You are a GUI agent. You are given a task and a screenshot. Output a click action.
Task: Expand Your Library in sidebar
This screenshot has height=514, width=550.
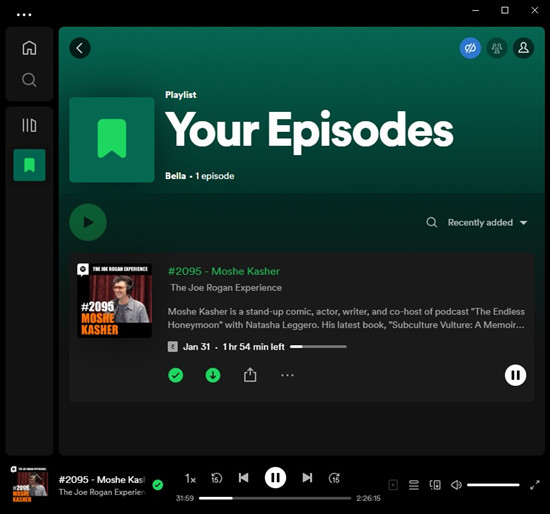coord(29,125)
